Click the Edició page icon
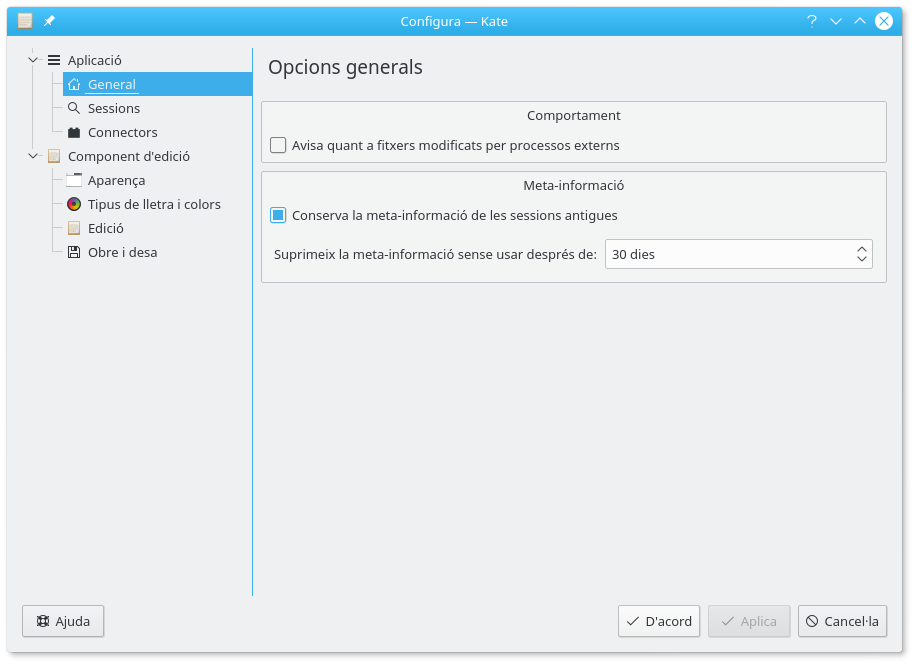The width and height of the screenshot is (915, 665). pyautogui.click(x=74, y=229)
